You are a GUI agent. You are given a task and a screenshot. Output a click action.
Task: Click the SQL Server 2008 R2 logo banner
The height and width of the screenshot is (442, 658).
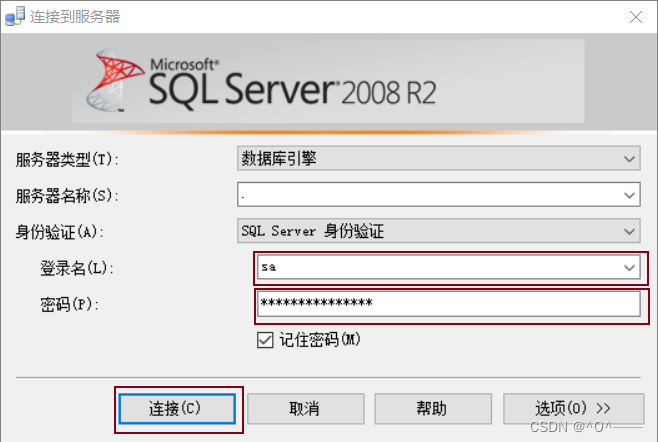click(x=328, y=81)
